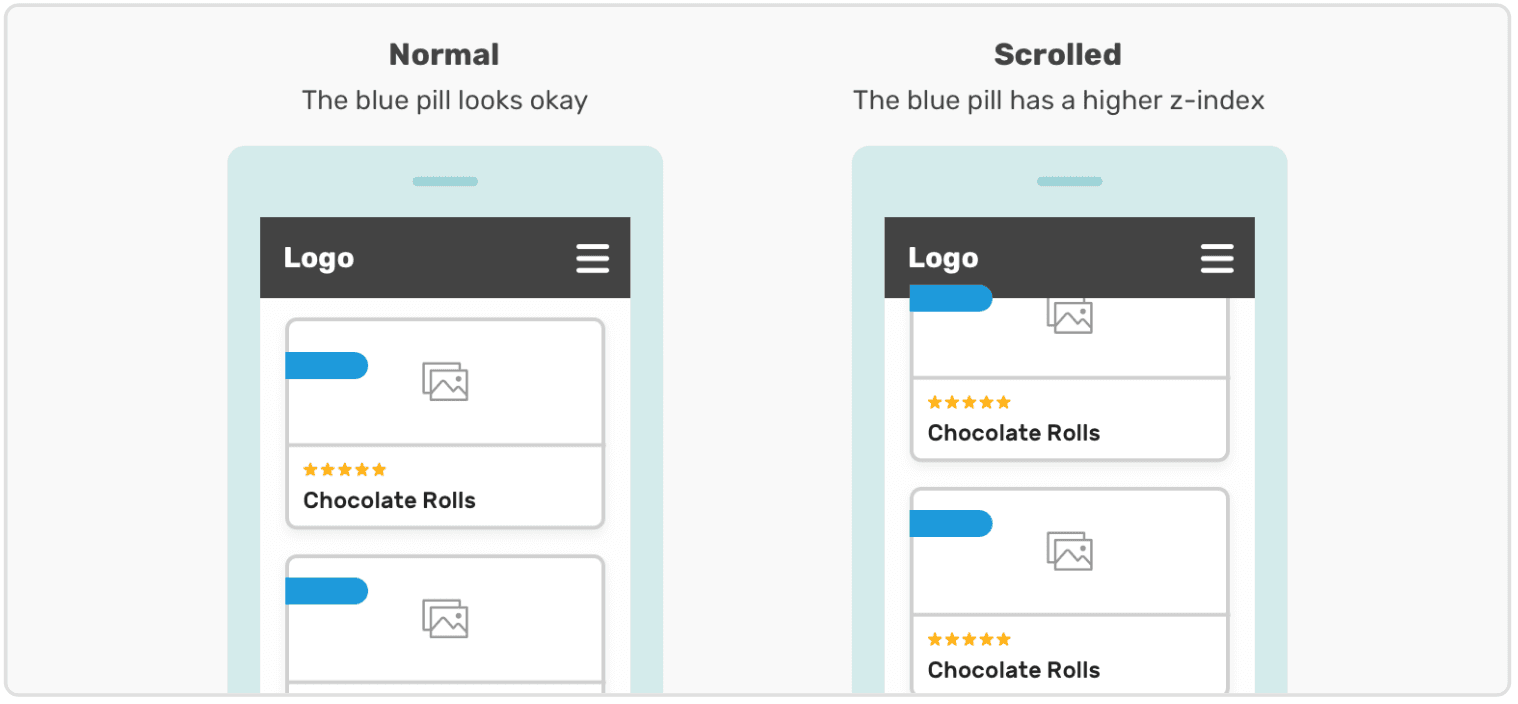Click the five-star rating in the Normal phone

(344, 470)
